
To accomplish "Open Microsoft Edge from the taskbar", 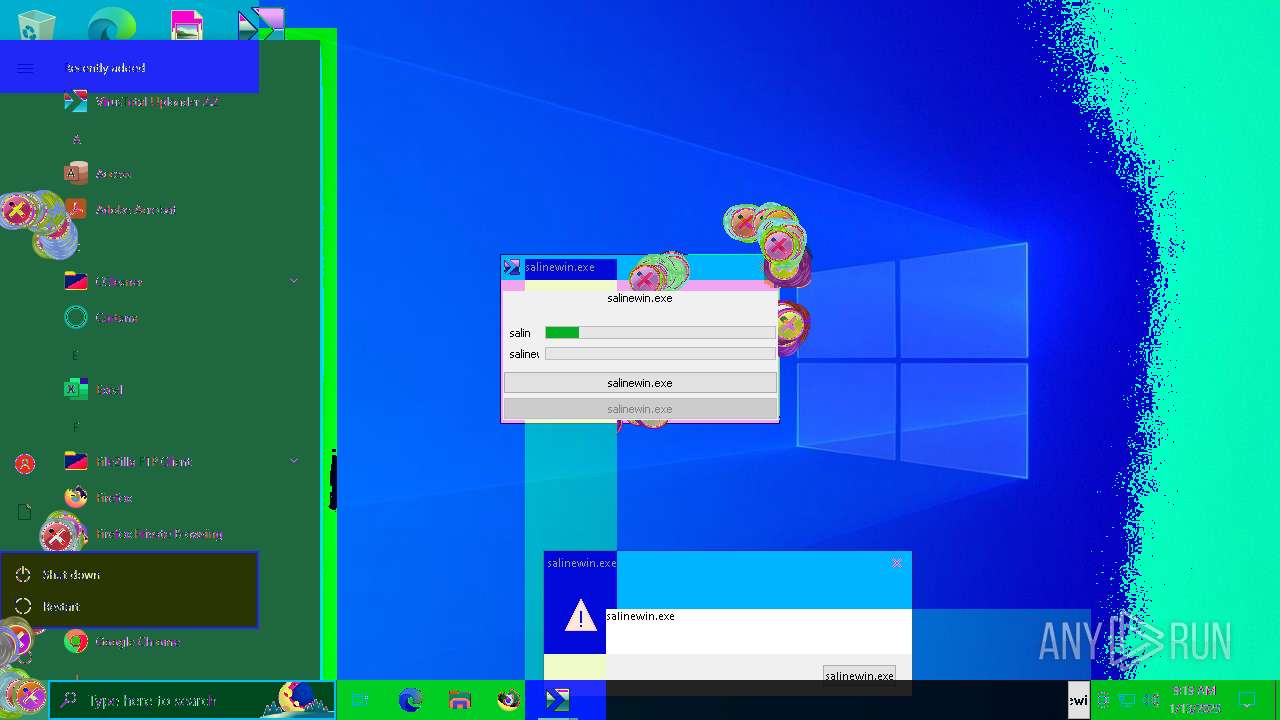I will (x=410, y=700).
